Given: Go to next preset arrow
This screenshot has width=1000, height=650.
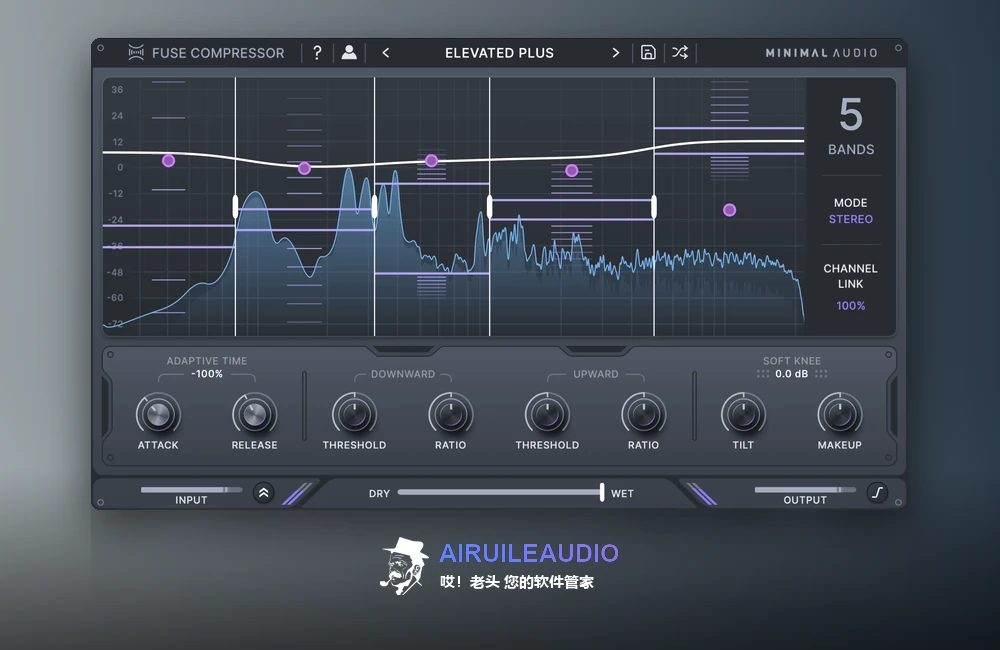Looking at the screenshot, I should pyautogui.click(x=615, y=53).
